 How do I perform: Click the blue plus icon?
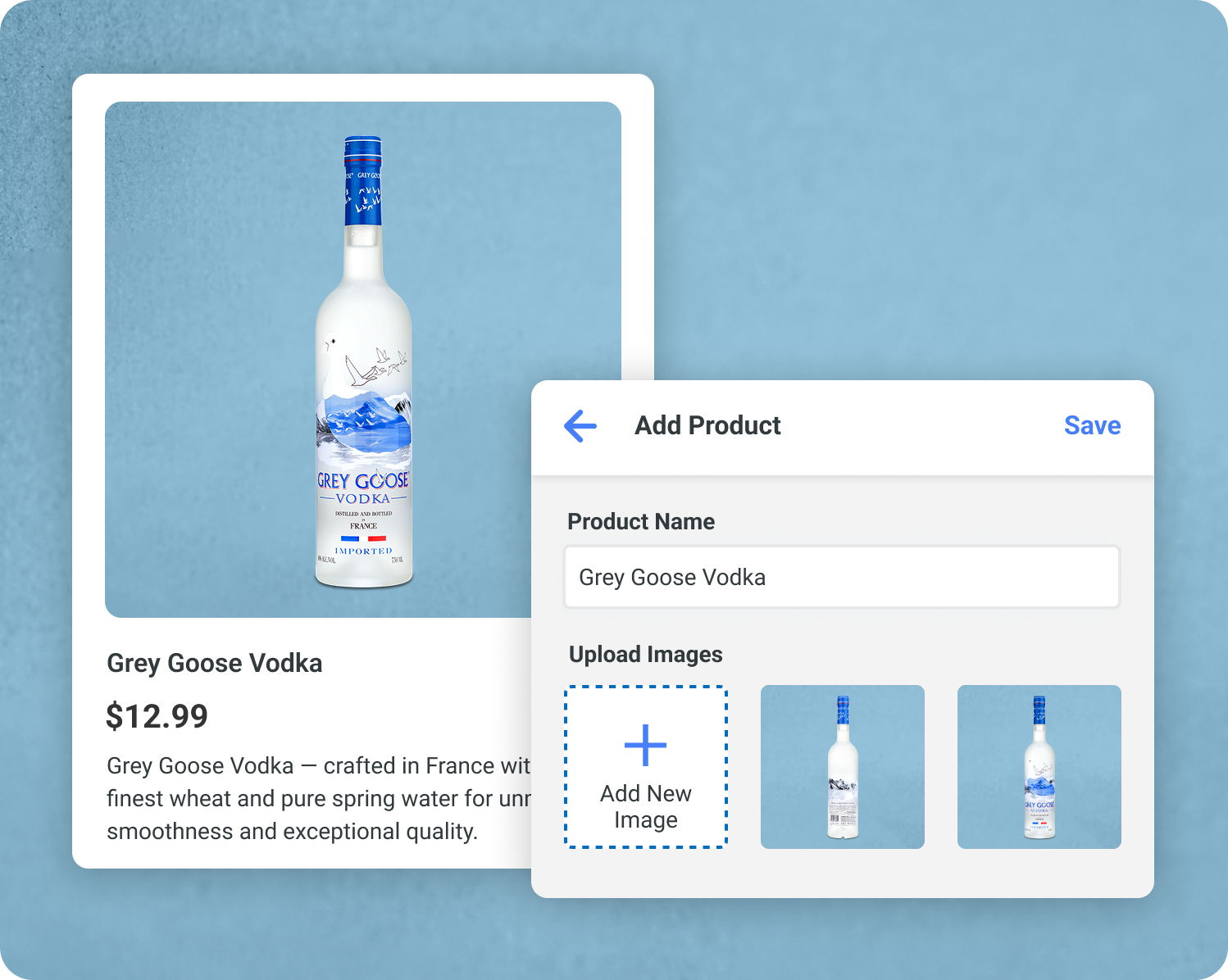[x=646, y=746]
